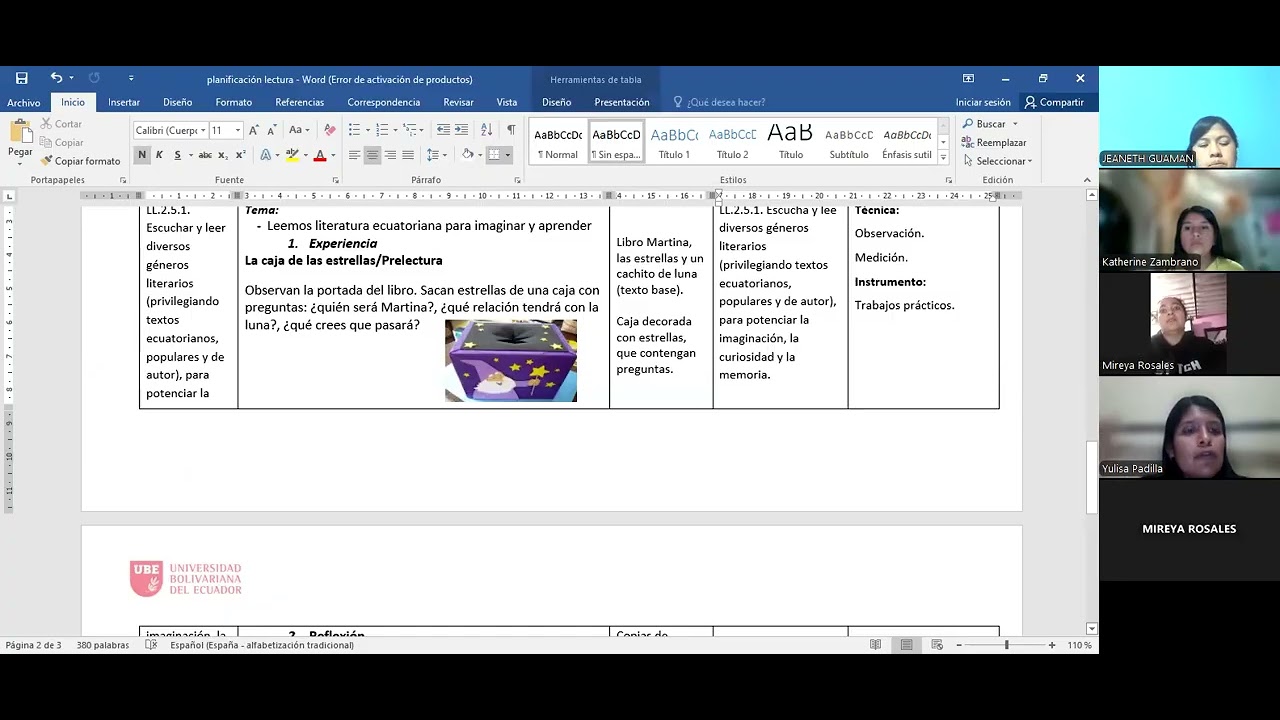Switch to the Insertar ribbon tab

[x=124, y=102]
